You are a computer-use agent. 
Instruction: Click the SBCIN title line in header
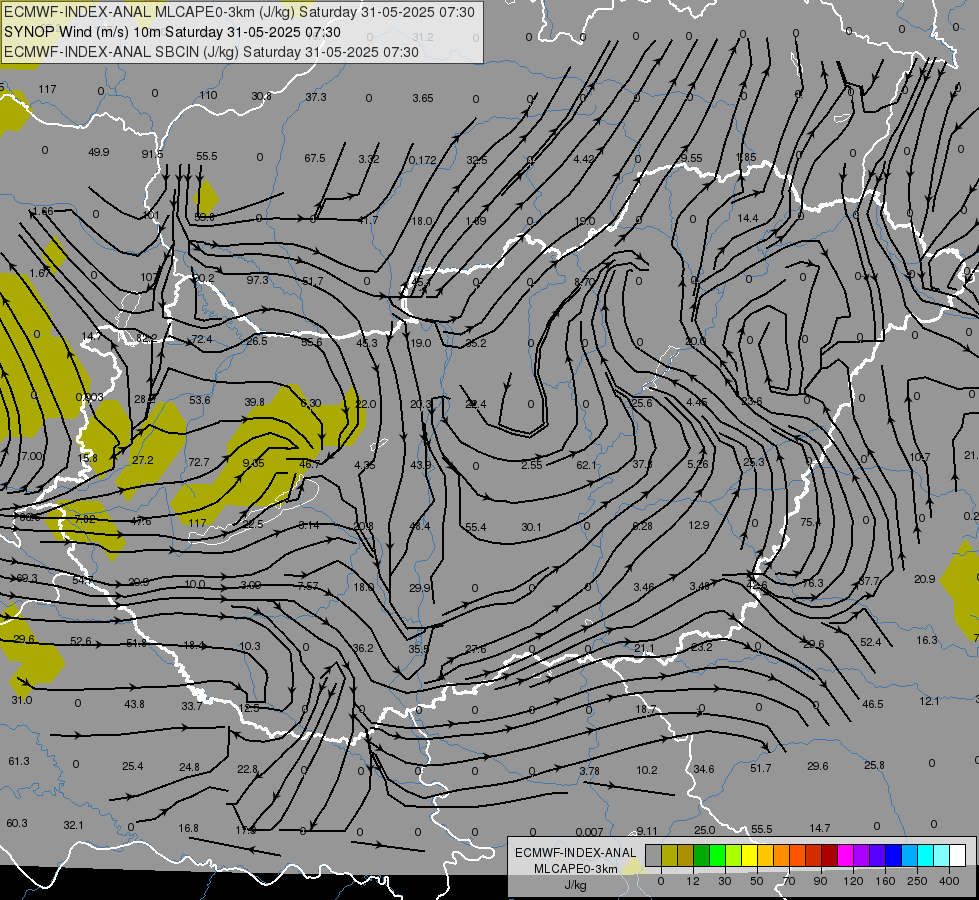tap(211, 52)
